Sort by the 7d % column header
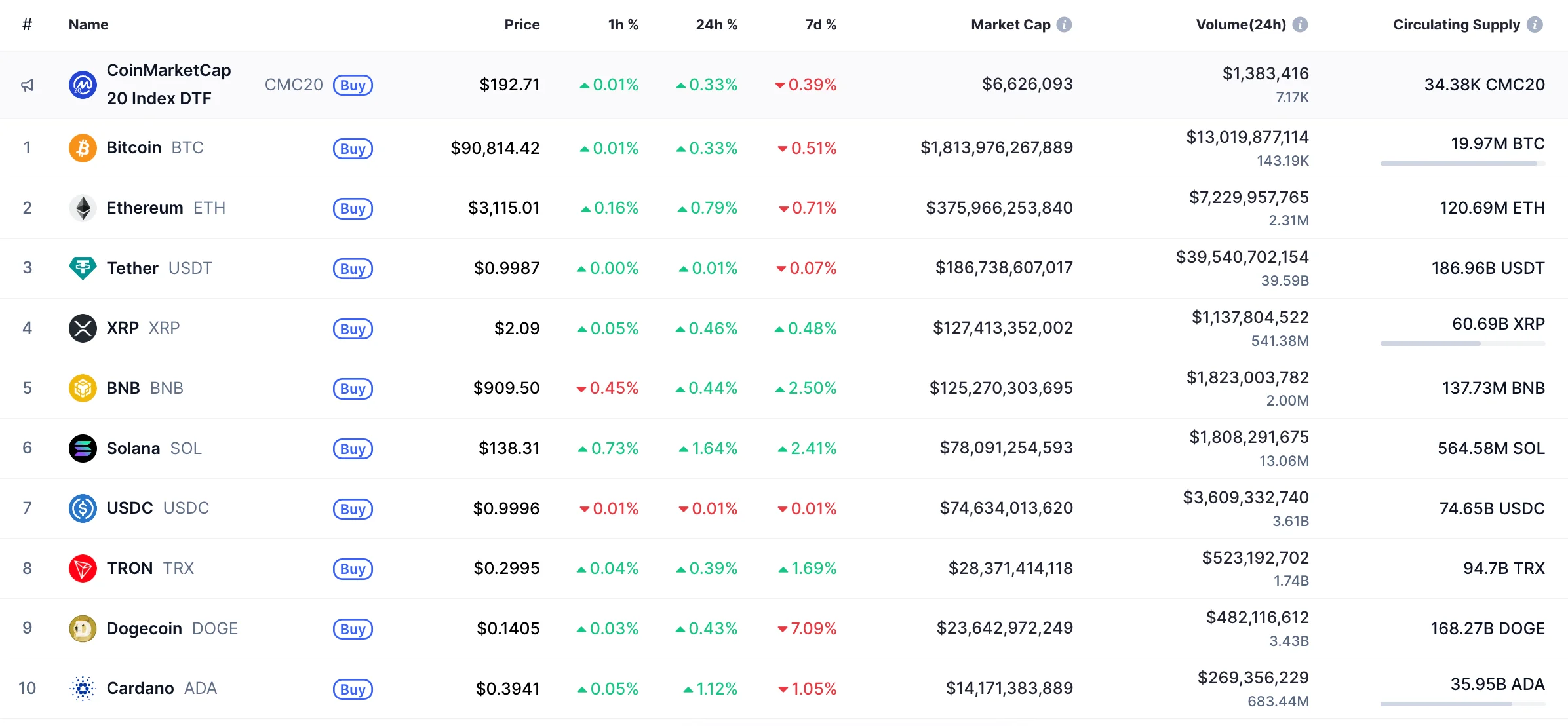The image size is (1568, 726). 820,25
